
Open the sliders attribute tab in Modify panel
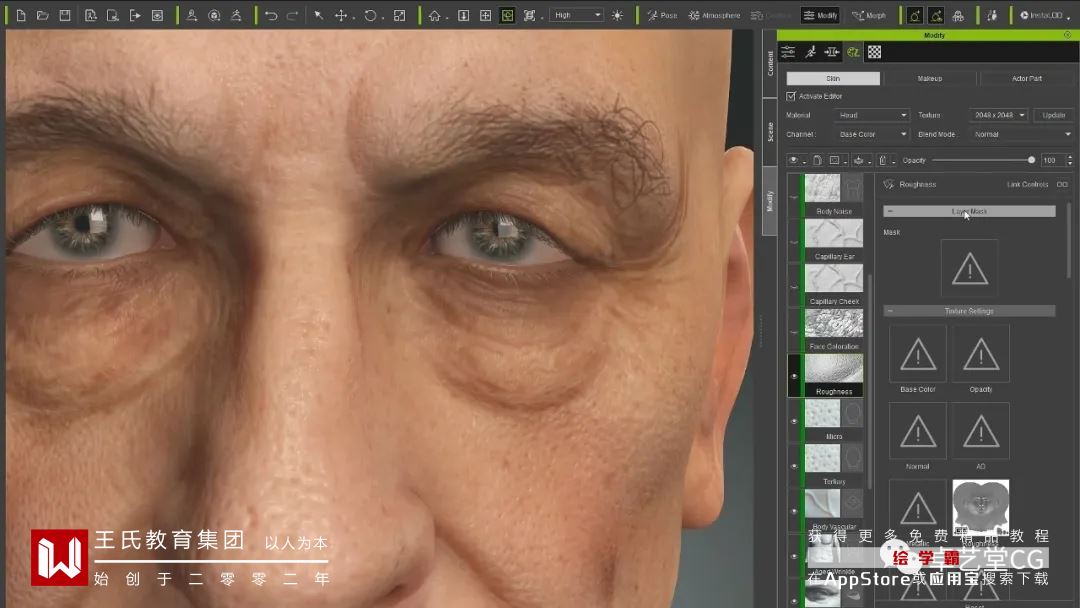789,52
